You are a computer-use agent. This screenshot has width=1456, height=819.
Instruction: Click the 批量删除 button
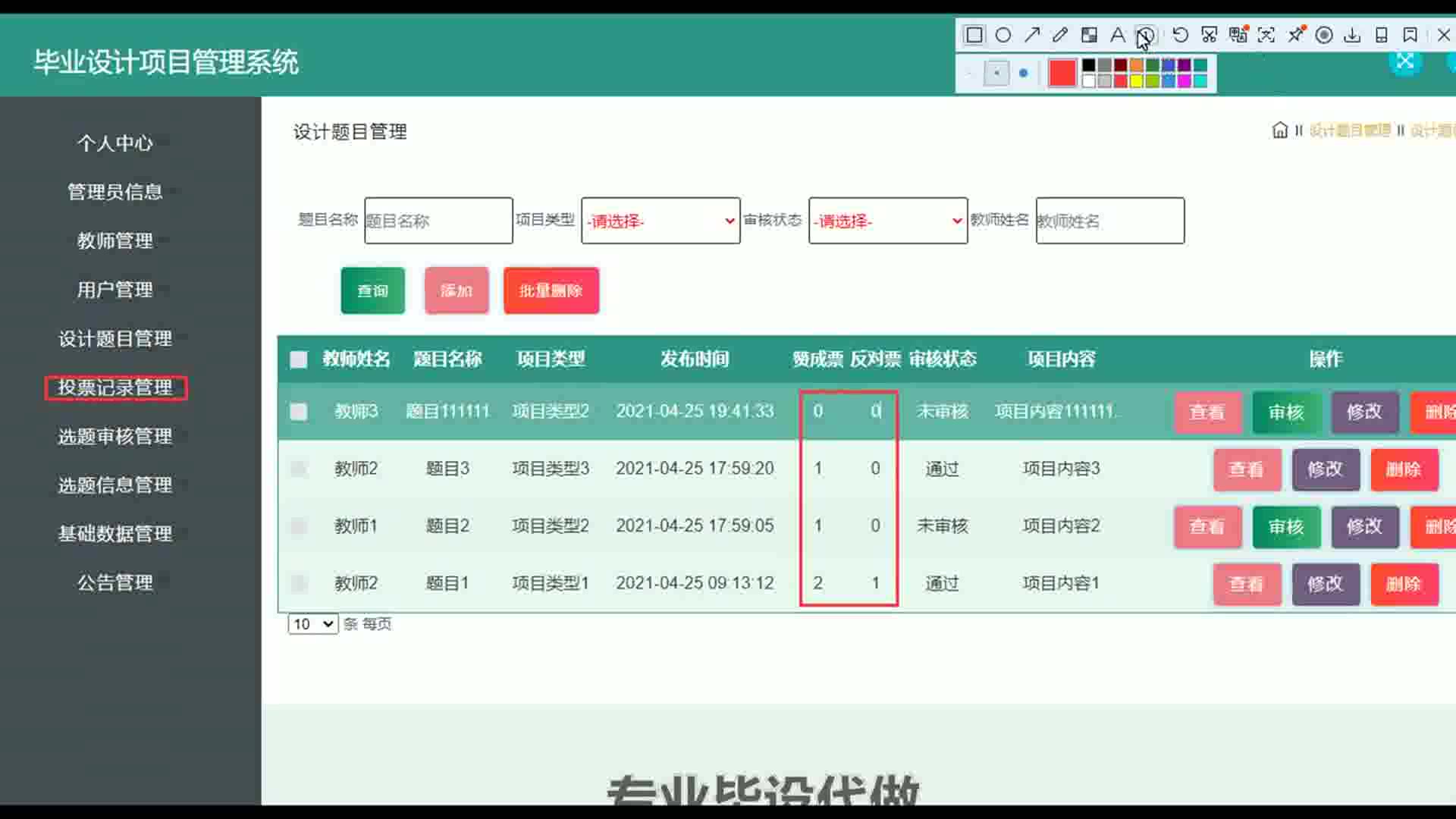551,290
